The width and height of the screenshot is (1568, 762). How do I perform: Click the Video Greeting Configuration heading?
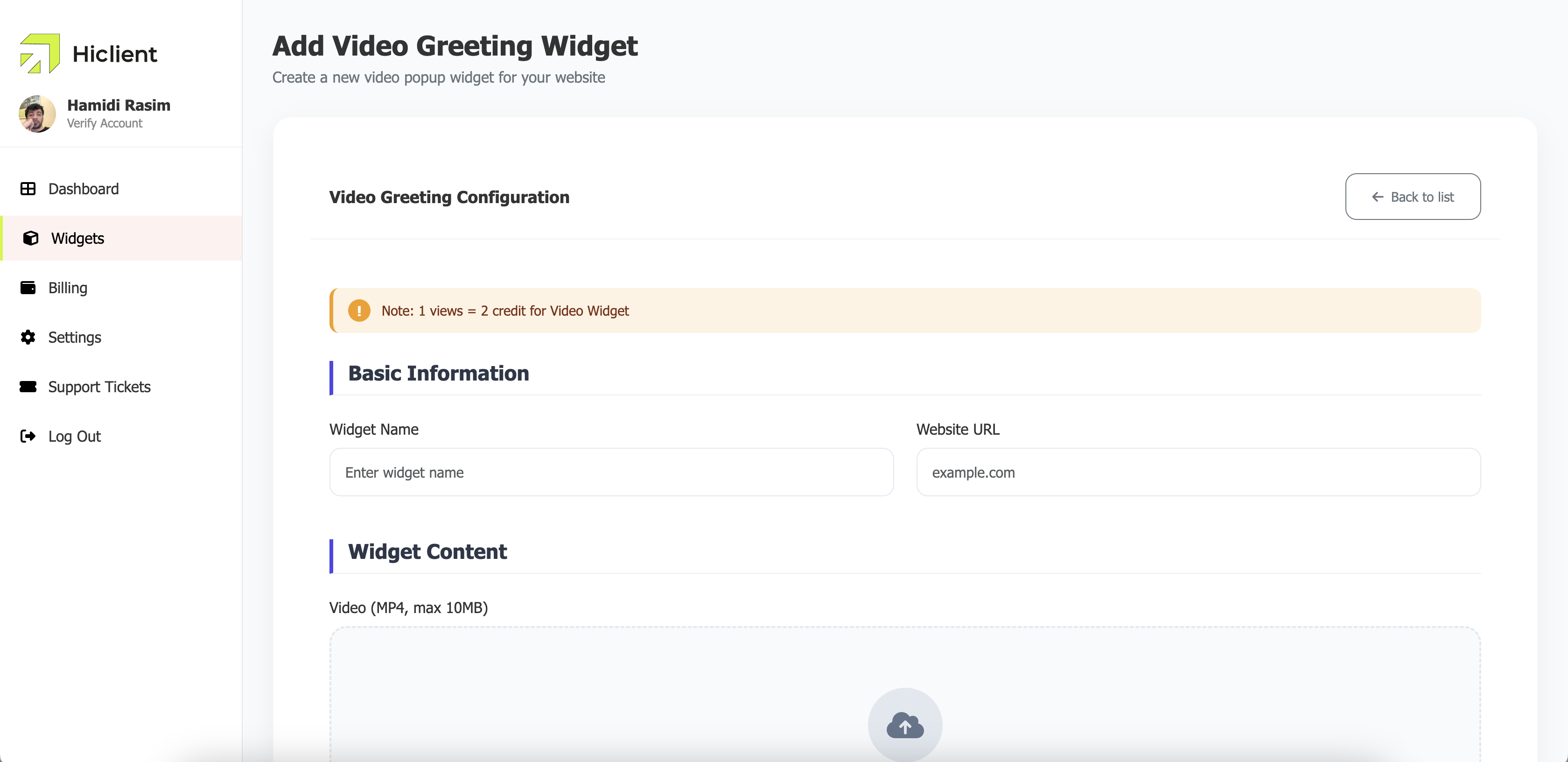449,197
